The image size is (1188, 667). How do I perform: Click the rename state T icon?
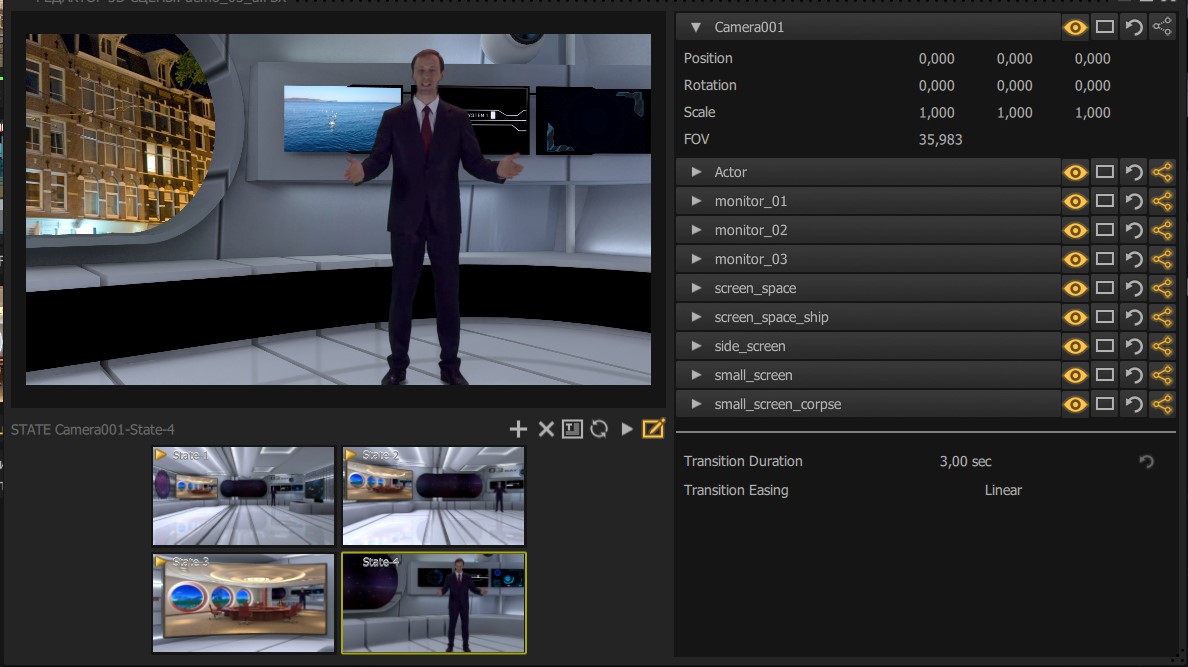572,430
